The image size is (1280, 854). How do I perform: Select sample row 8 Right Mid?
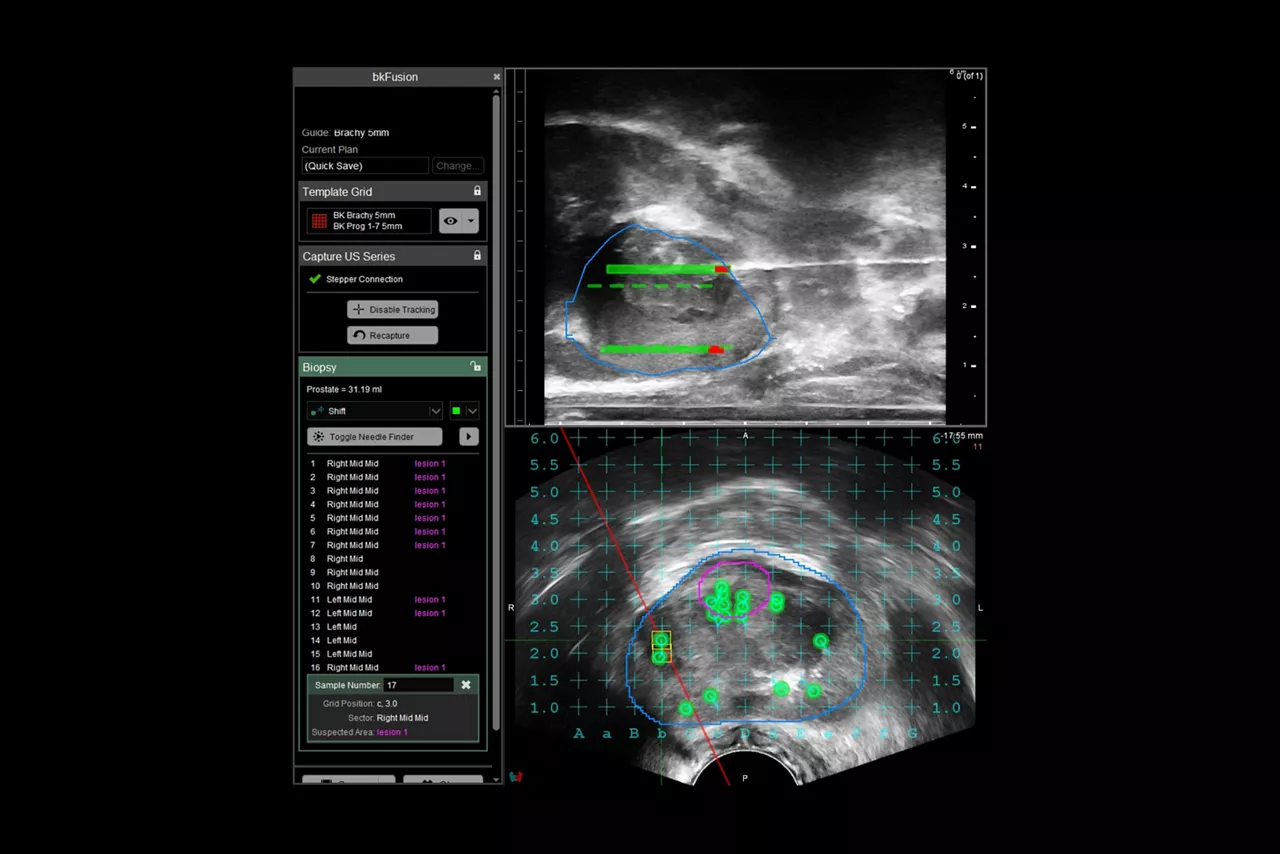[x=392, y=559]
